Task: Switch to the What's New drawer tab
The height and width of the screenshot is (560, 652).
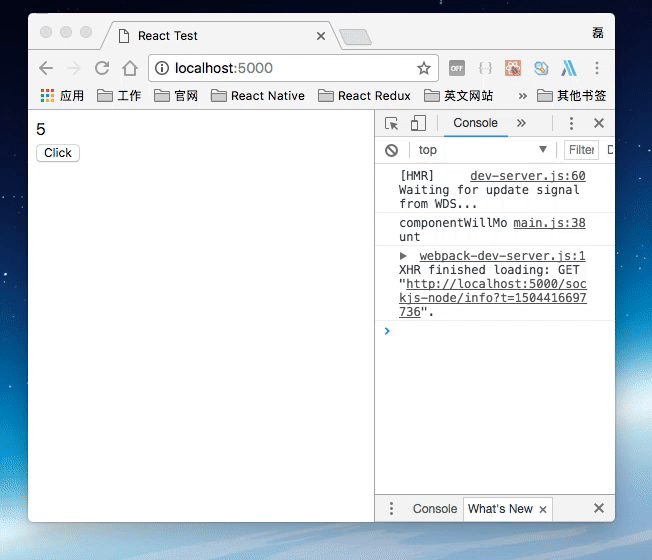Action: coord(500,508)
